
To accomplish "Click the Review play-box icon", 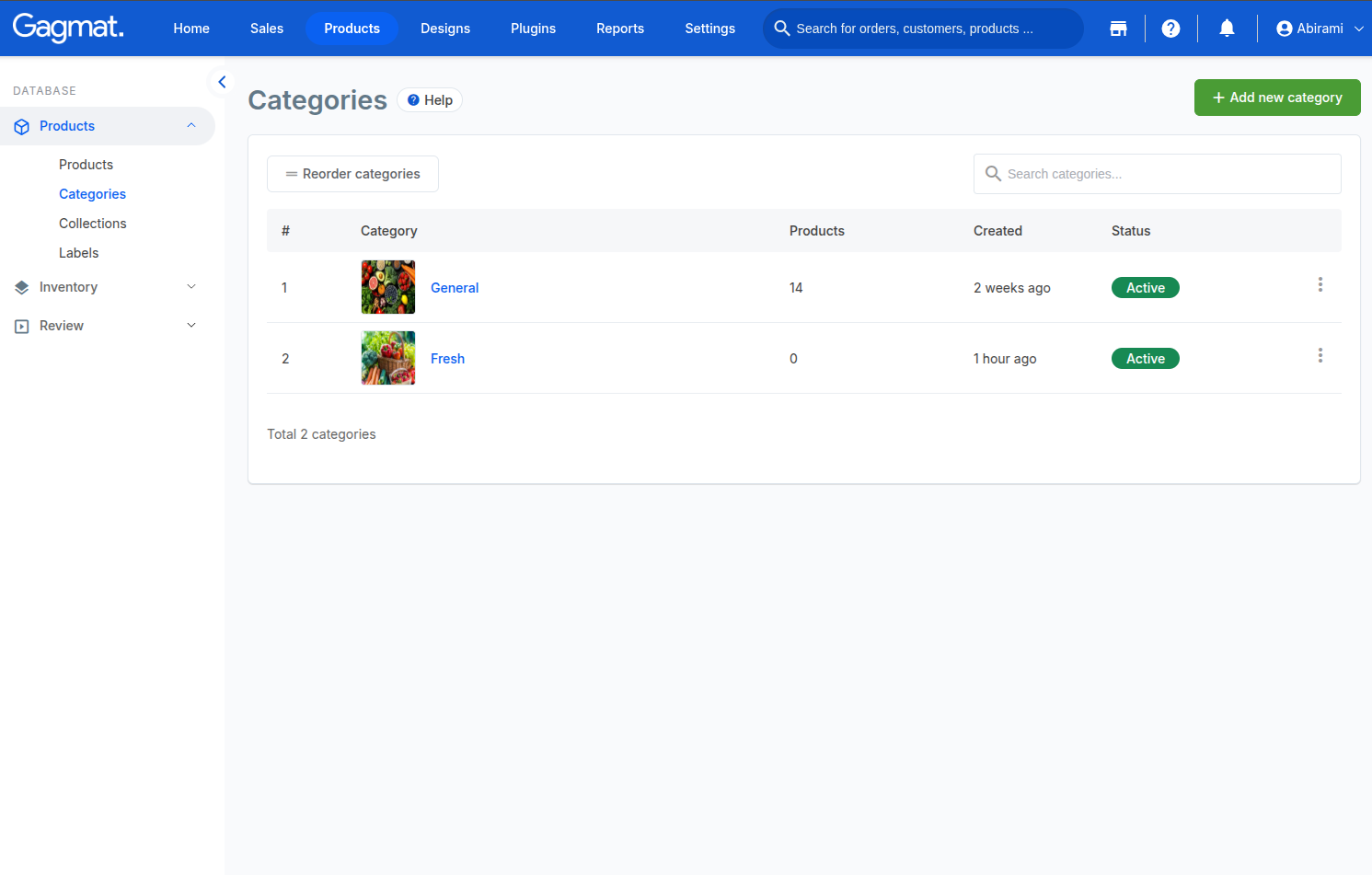I will pos(22,326).
